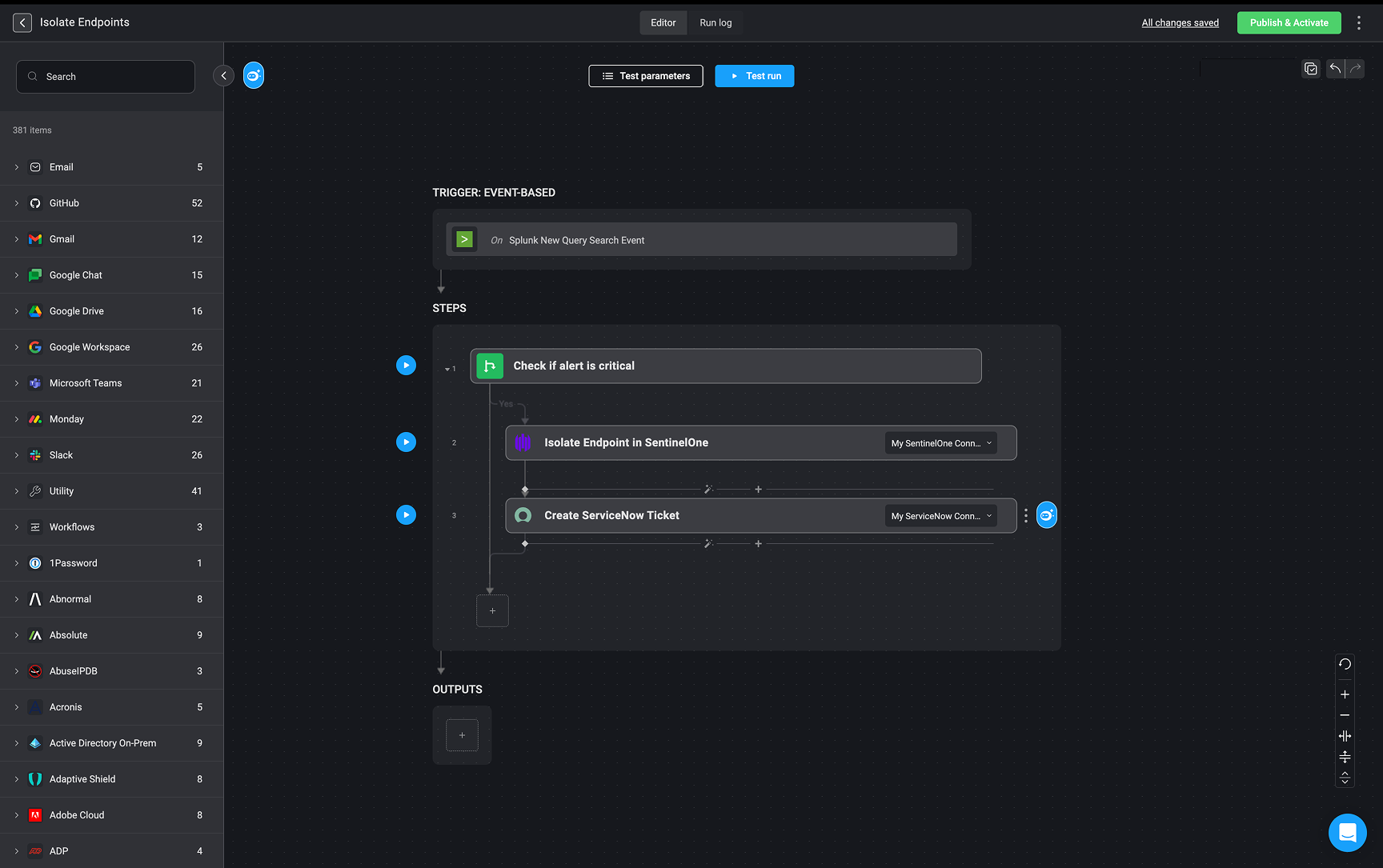The image size is (1383, 868).
Task: Run step 1 Check if alert is critical
Action: click(407, 366)
